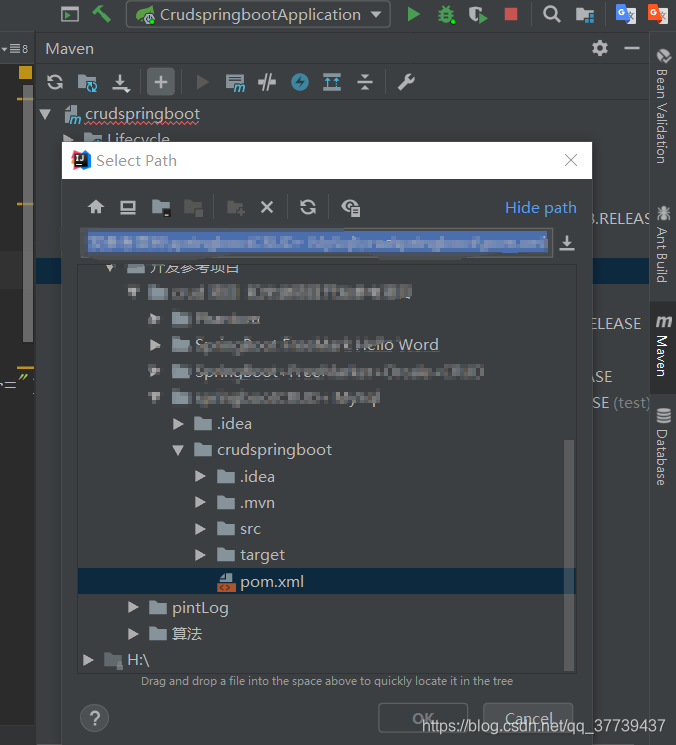This screenshot has width=676, height=745.
Task: Close the Select Path dialog
Action: 571,160
